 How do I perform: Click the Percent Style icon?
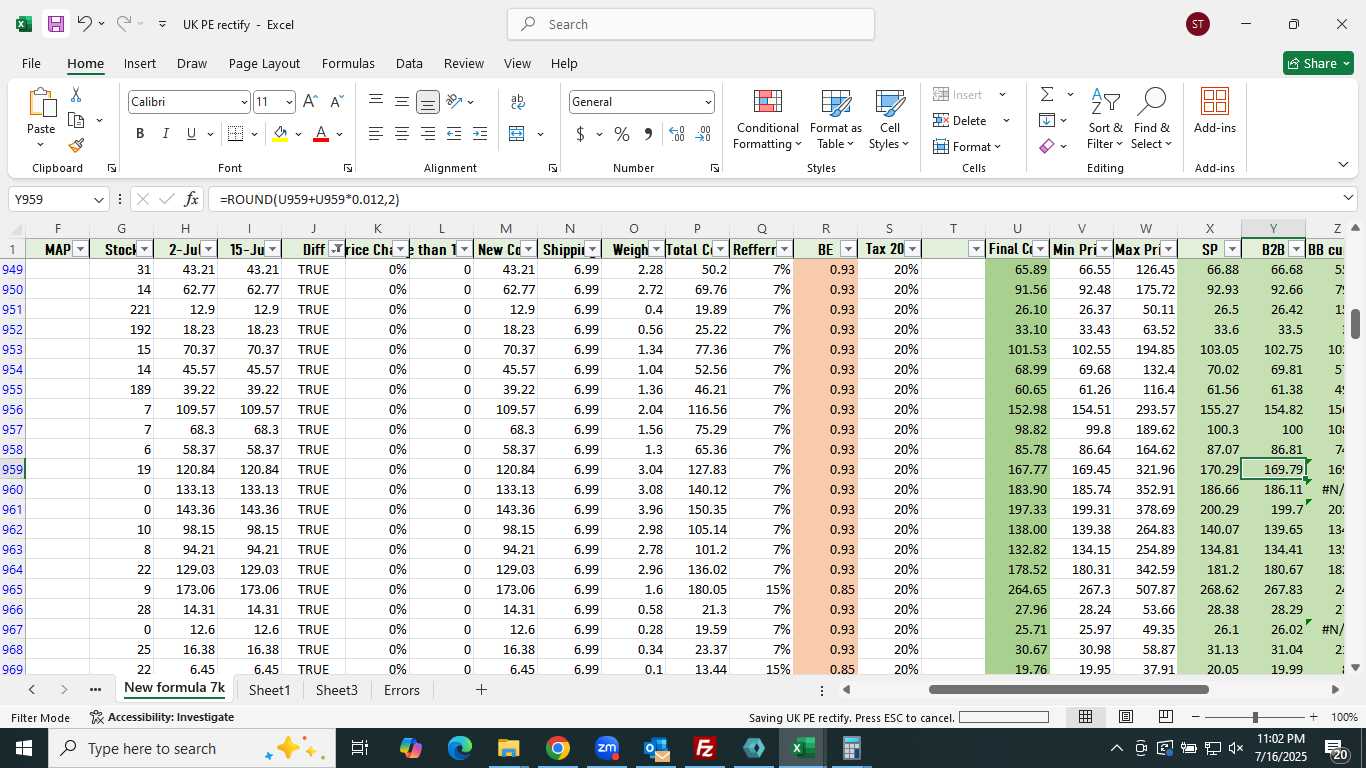pyautogui.click(x=622, y=134)
